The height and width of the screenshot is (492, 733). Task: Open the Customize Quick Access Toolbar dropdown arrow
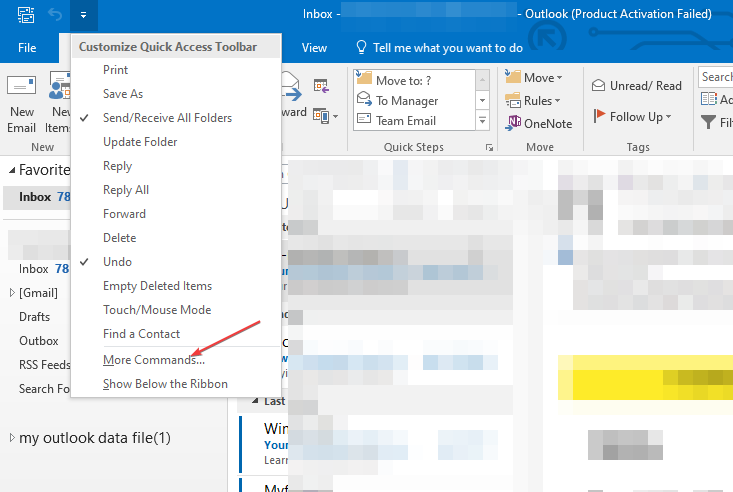pos(84,15)
